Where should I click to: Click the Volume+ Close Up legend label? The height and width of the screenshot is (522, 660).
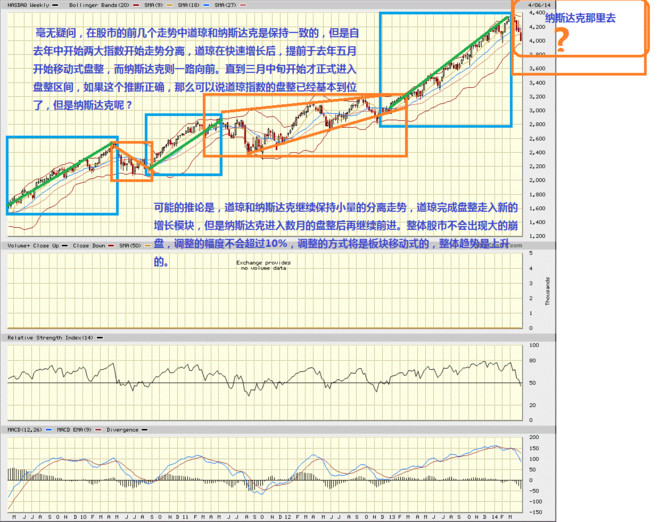(x=33, y=245)
